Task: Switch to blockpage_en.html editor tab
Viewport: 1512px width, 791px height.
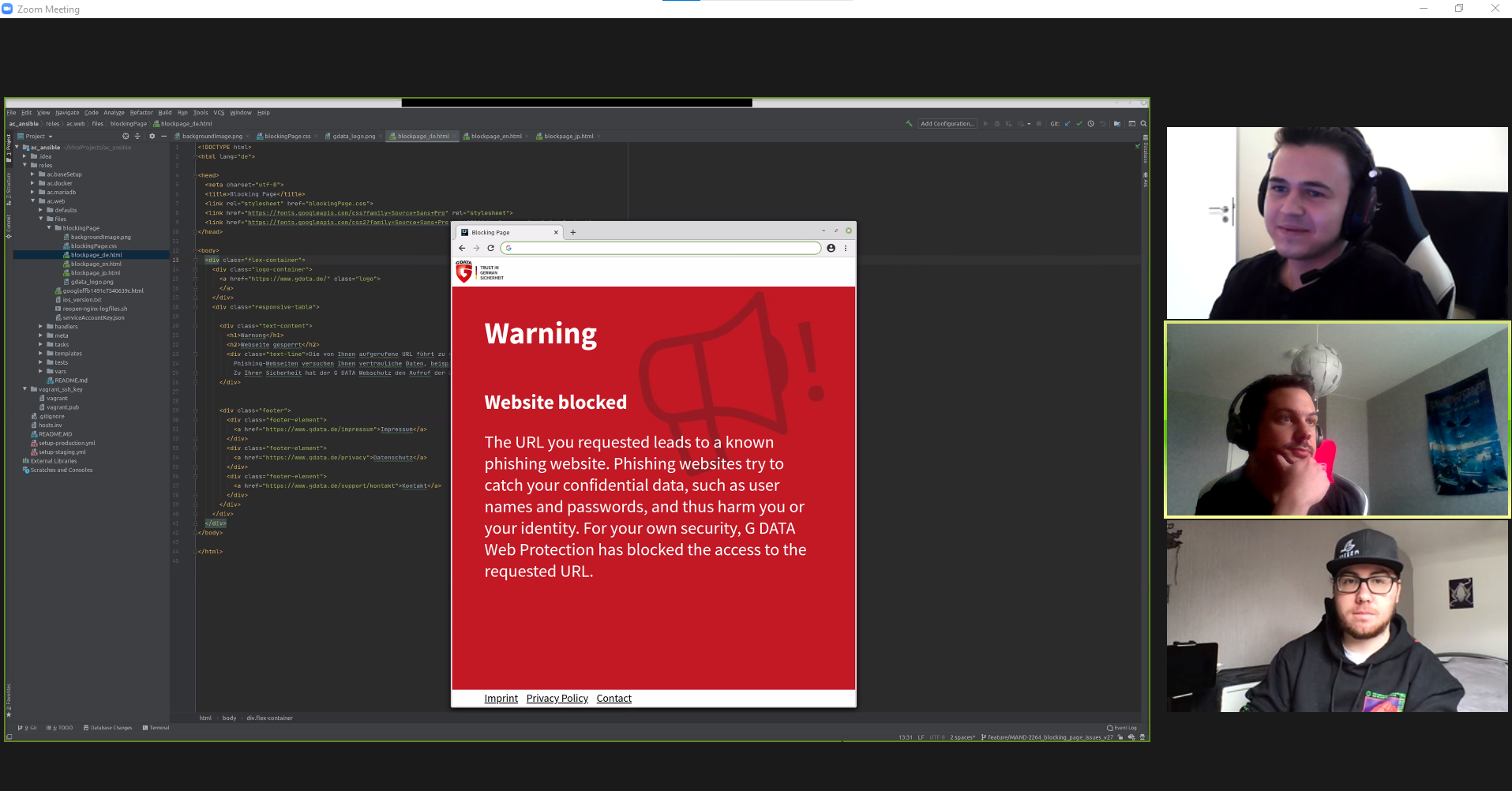Action: pyautogui.click(x=495, y=137)
